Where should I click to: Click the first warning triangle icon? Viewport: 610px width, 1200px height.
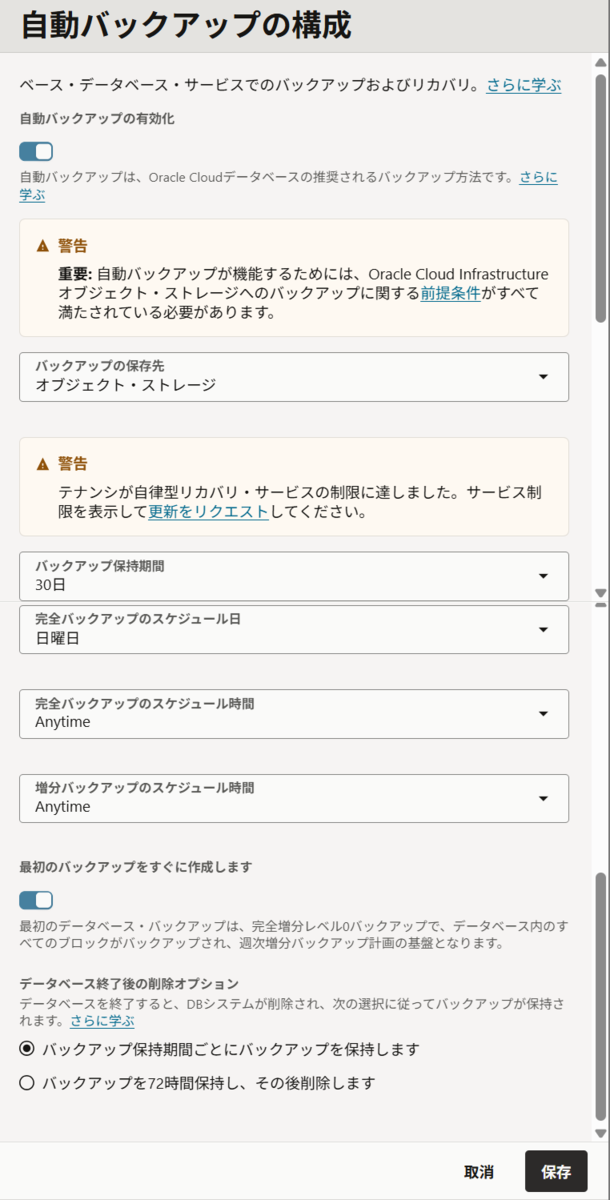click(x=43, y=245)
